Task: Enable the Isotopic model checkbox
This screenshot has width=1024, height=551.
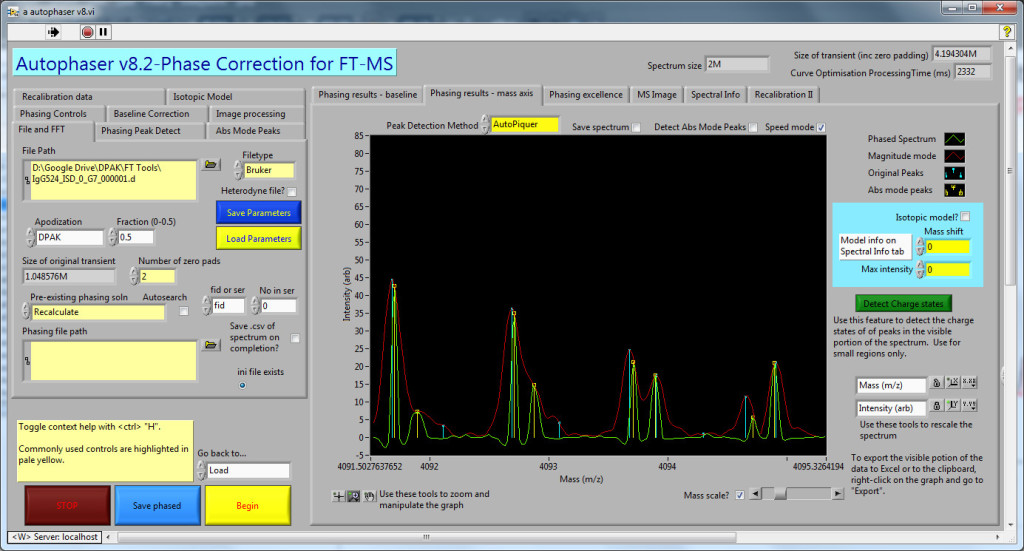Action: click(965, 217)
